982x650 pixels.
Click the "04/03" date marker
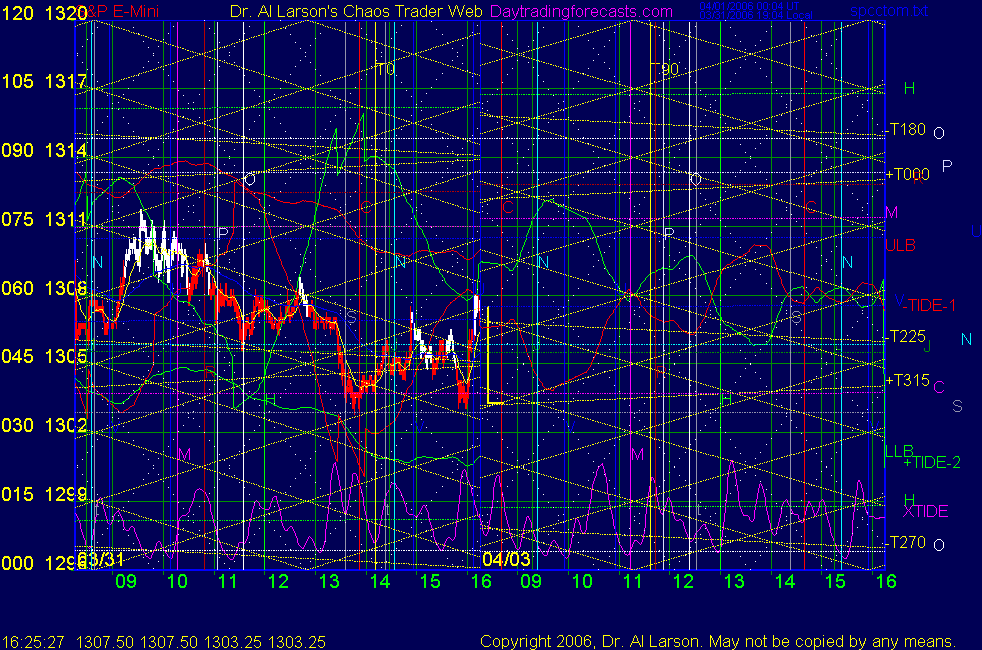tap(506, 559)
